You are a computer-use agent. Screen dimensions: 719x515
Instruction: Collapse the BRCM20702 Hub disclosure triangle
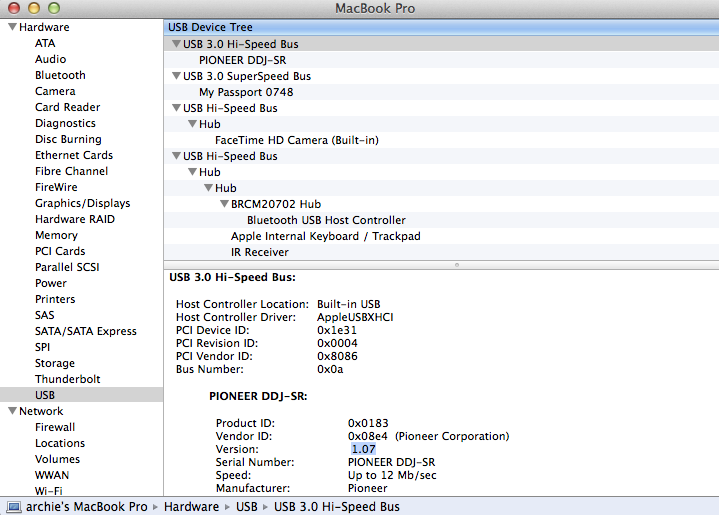coord(224,204)
